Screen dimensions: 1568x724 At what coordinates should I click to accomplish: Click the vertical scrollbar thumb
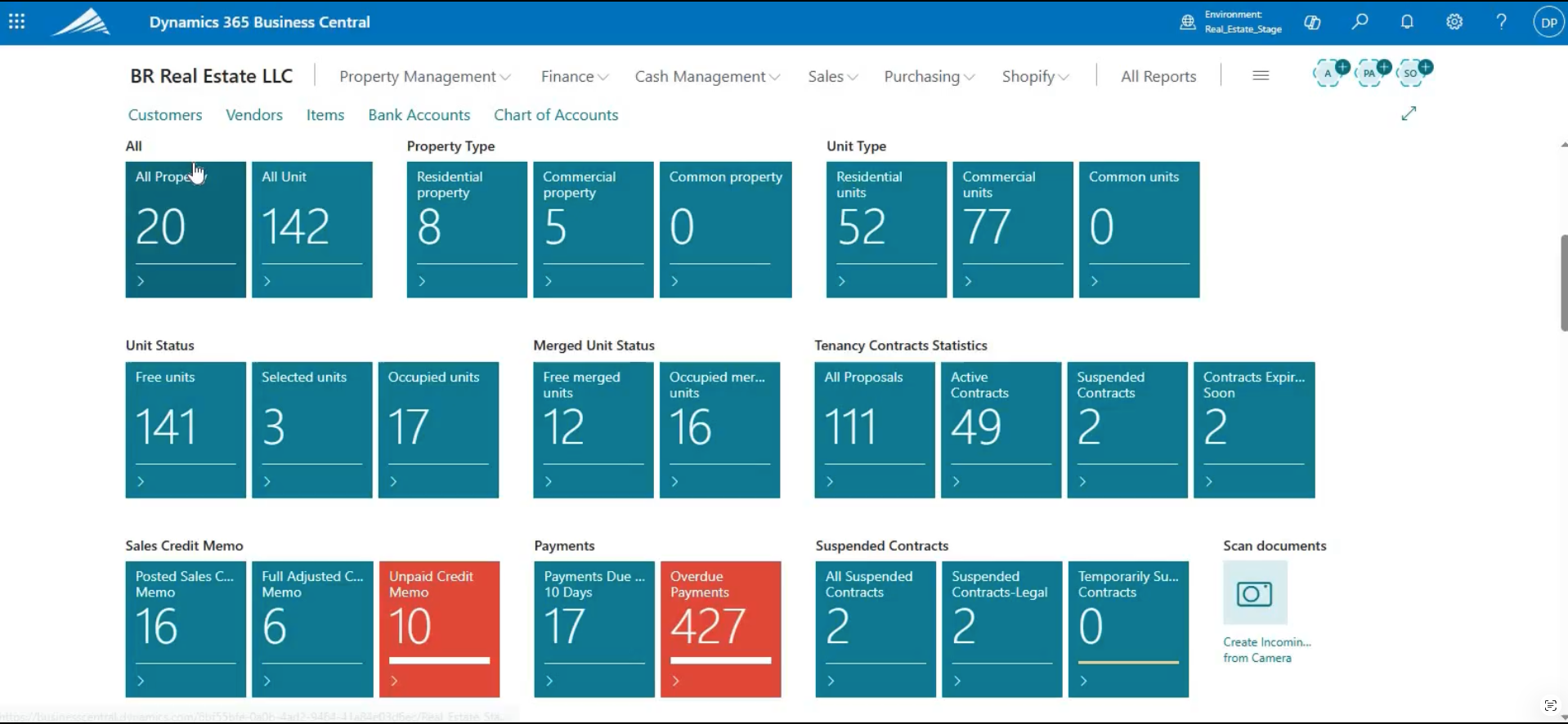point(1563,282)
